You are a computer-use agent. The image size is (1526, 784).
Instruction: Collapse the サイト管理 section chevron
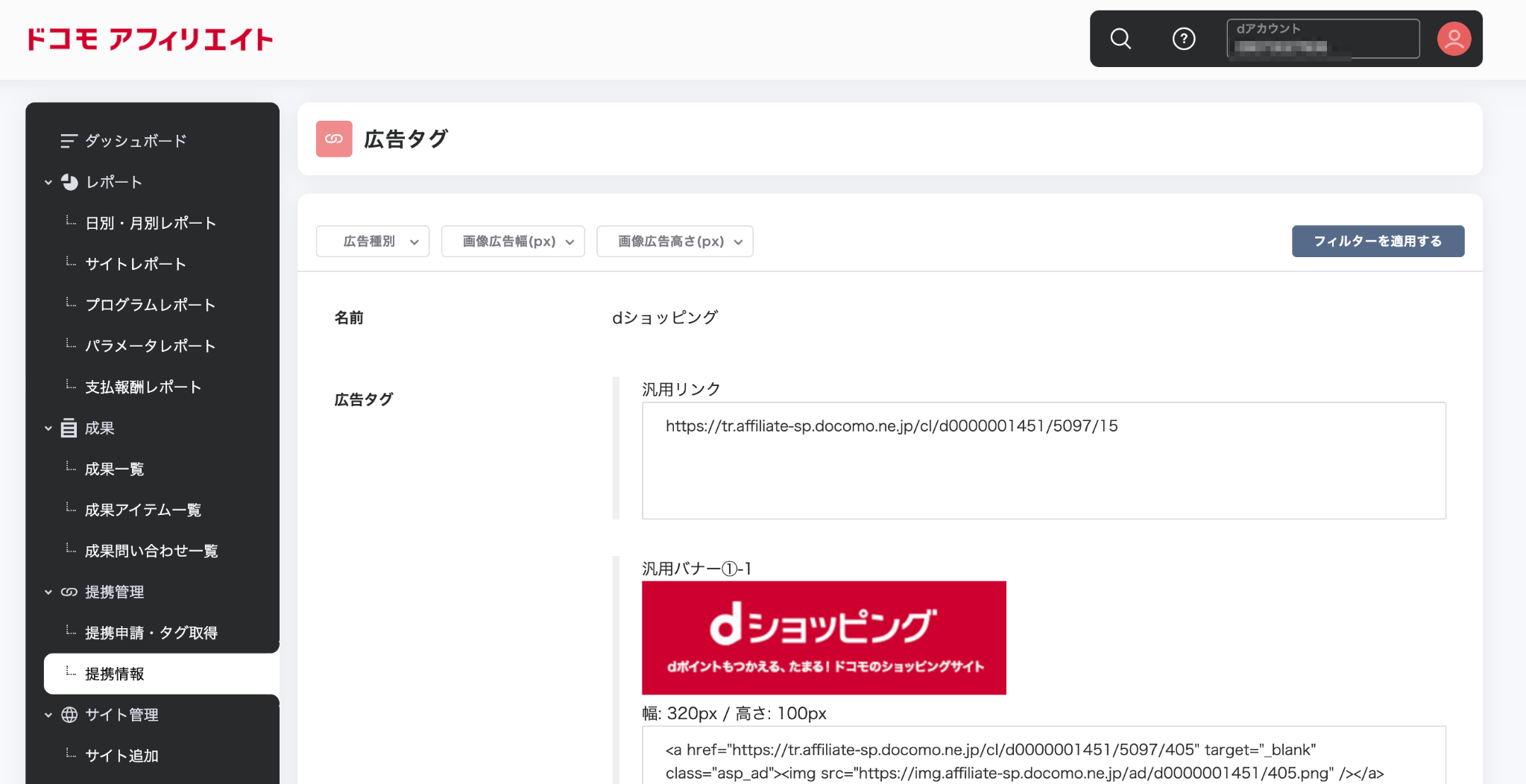(48, 715)
